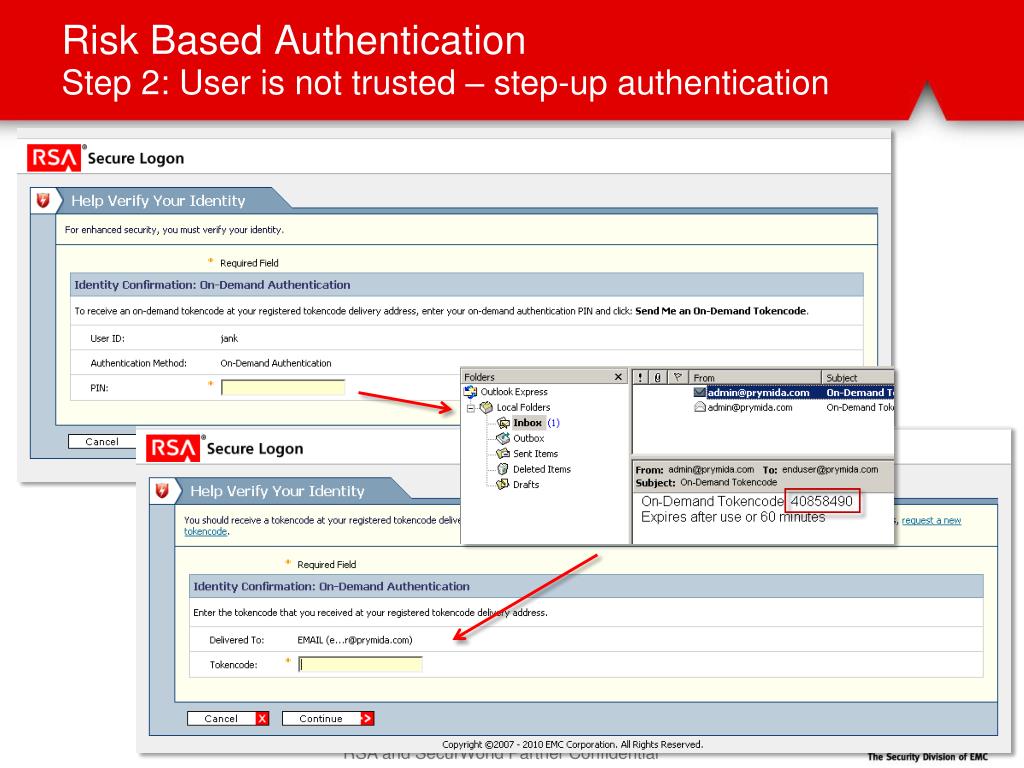Screen dimensions: 1024x768
Task: Click the red arrow icon beside Continue
Action: [367, 718]
